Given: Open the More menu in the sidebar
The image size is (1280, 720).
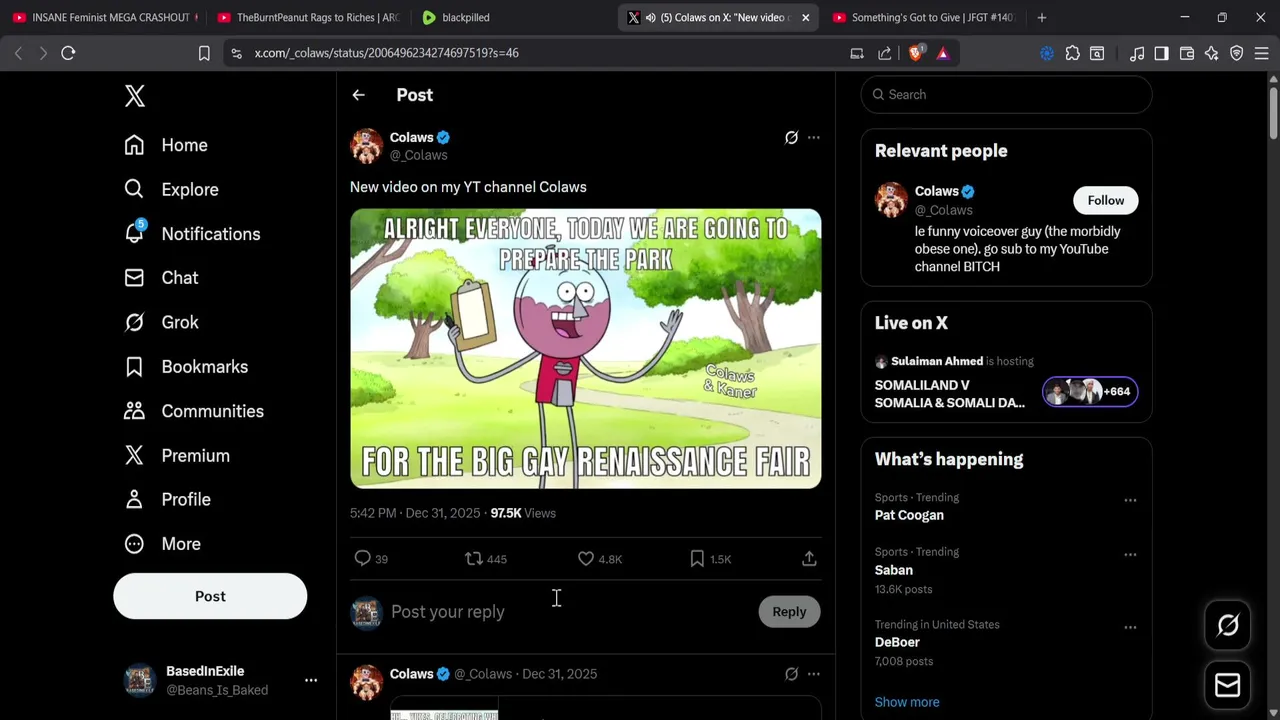Looking at the screenshot, I should click(x=162, y=544).
